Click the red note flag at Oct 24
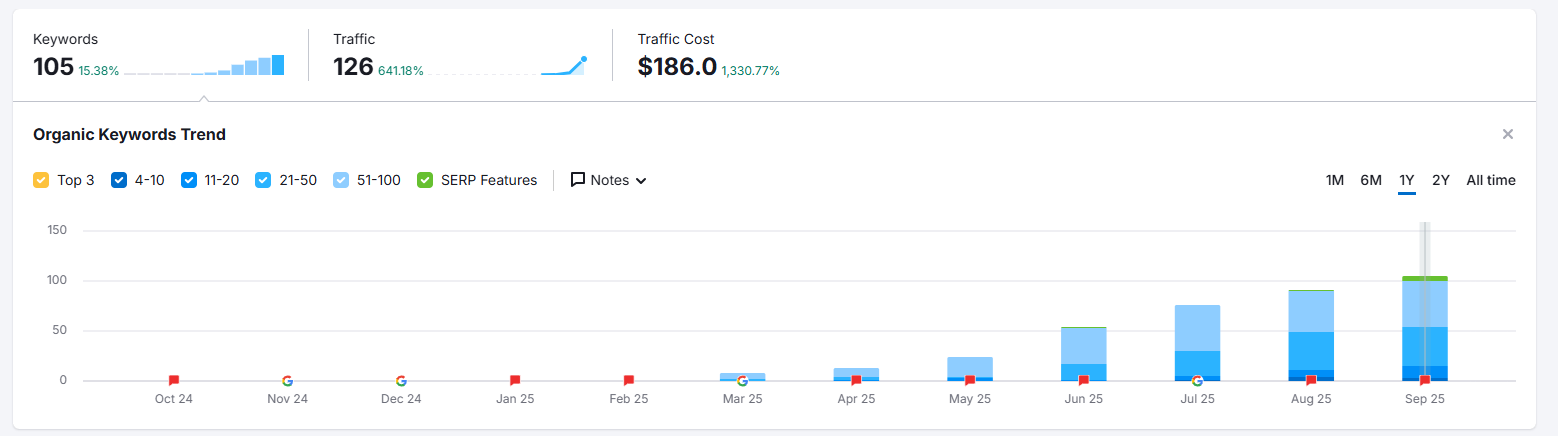 [173, 380]
